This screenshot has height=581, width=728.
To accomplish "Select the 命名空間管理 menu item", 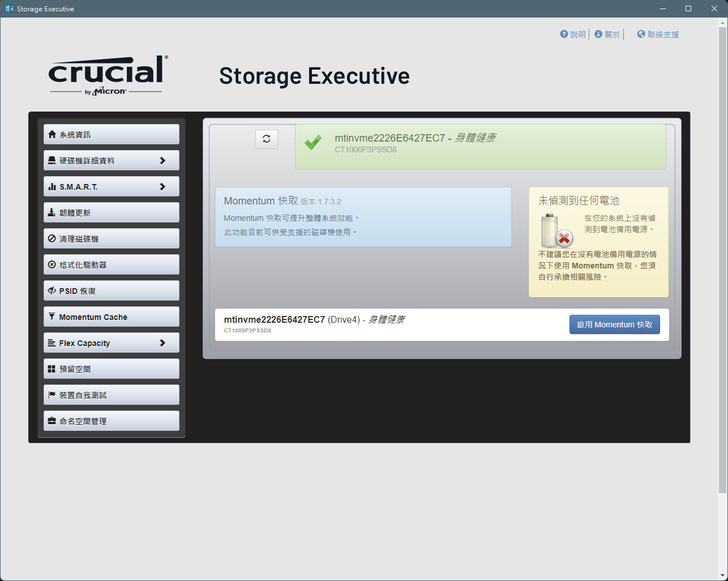I will click(x=111, y=421).
